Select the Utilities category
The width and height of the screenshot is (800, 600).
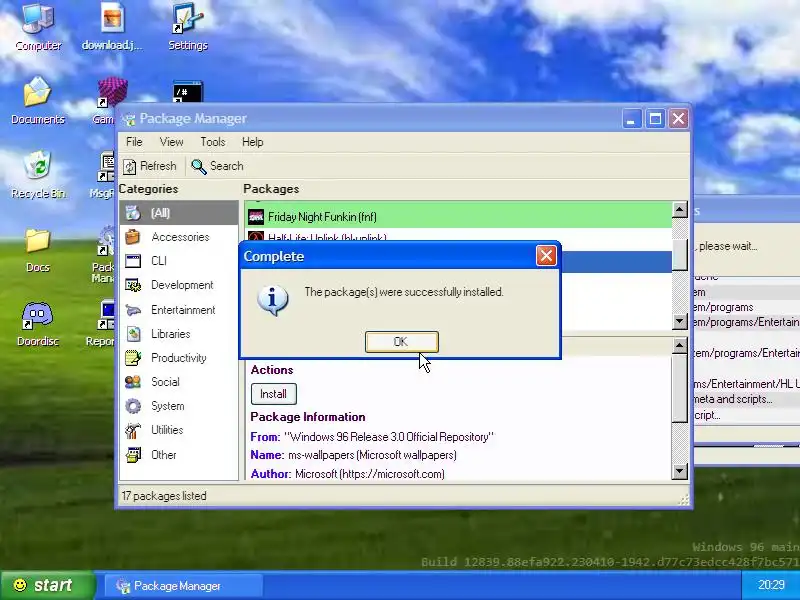click(179, 430)
